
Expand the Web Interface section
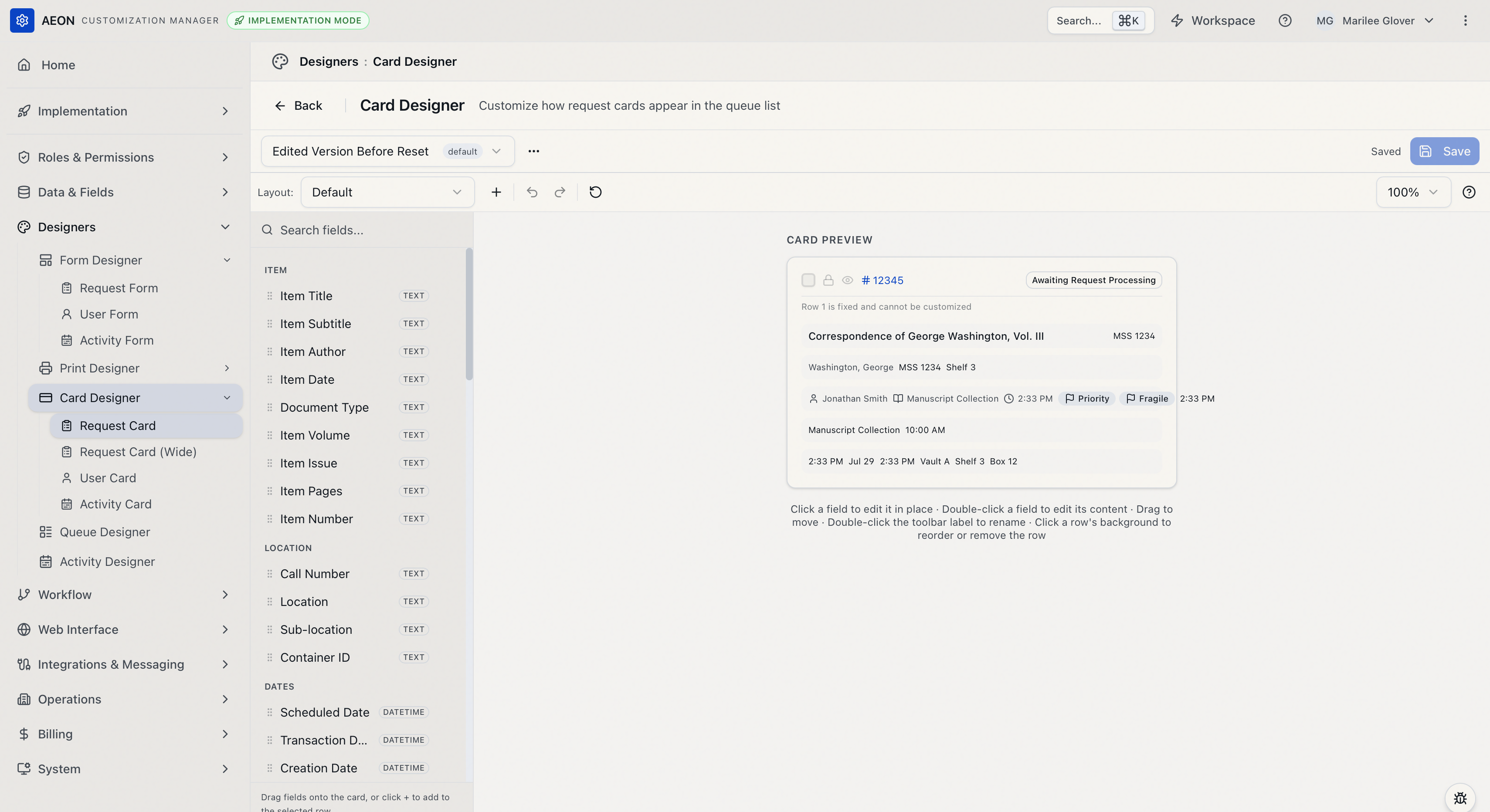tap(124, 629)
